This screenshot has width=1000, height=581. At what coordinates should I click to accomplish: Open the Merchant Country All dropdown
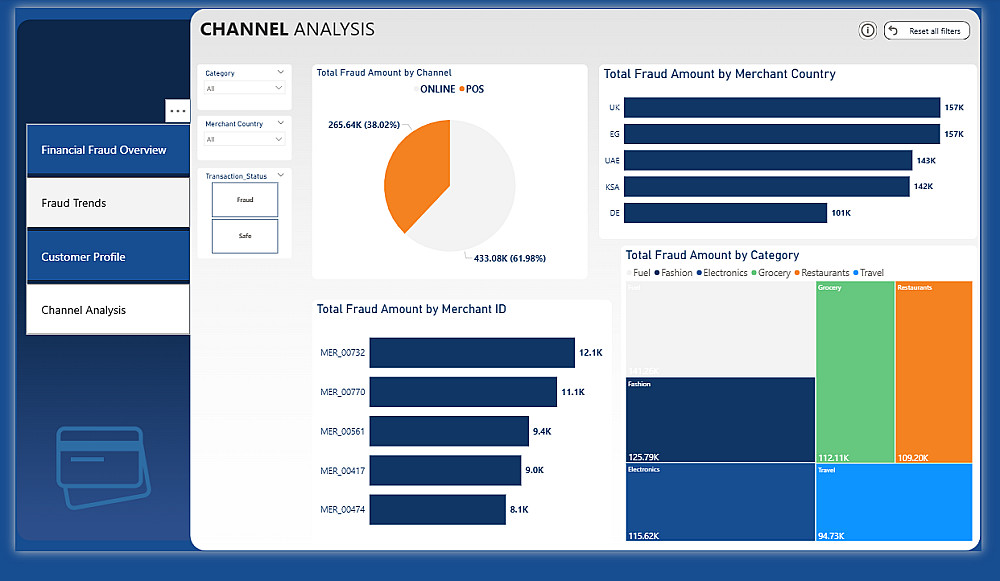(x=244, y=139)
